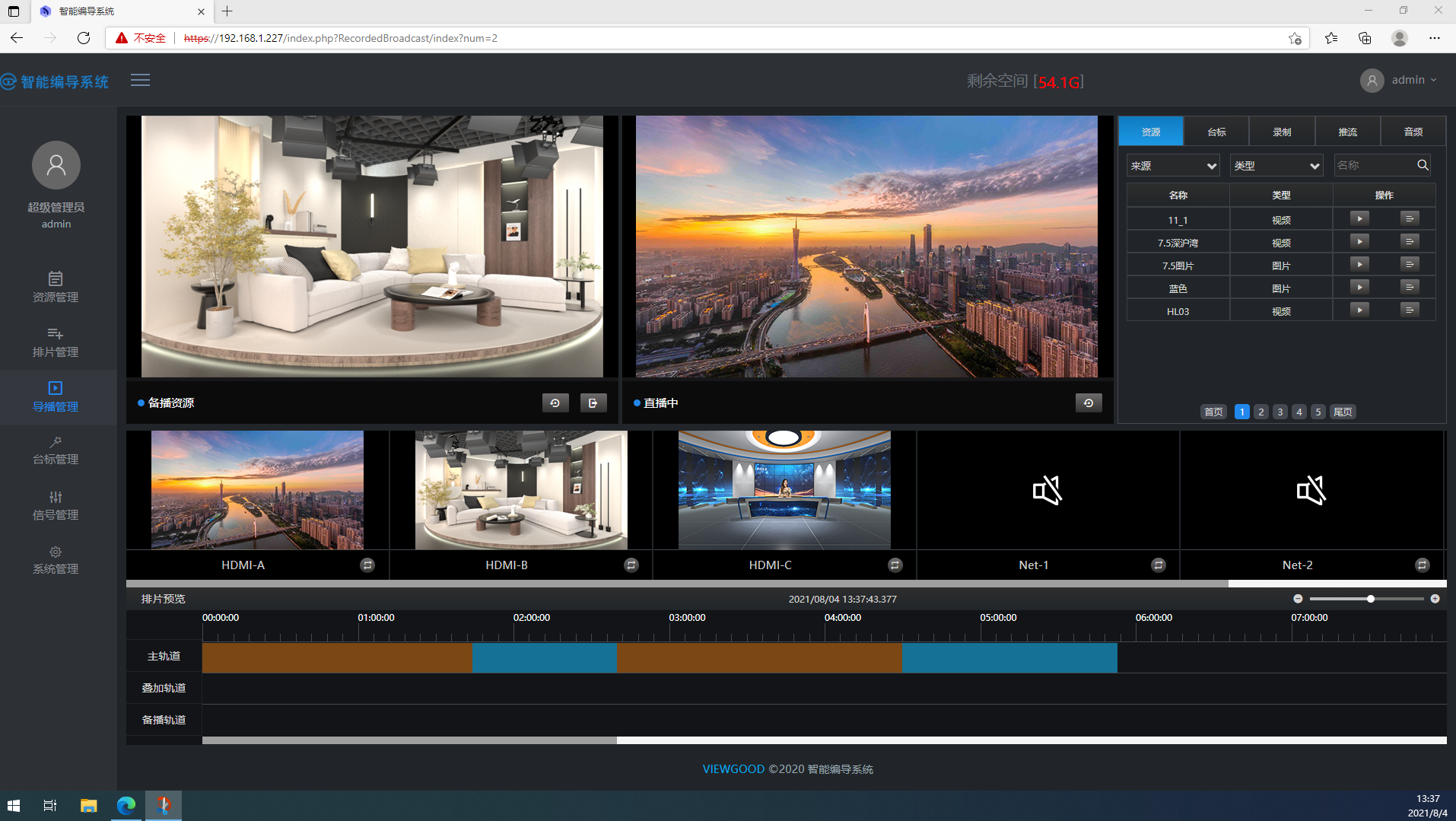The height and width of the screenshot is (821, 1456).
Task: Open the 类型 dropdown
Action: point(1276,165)
